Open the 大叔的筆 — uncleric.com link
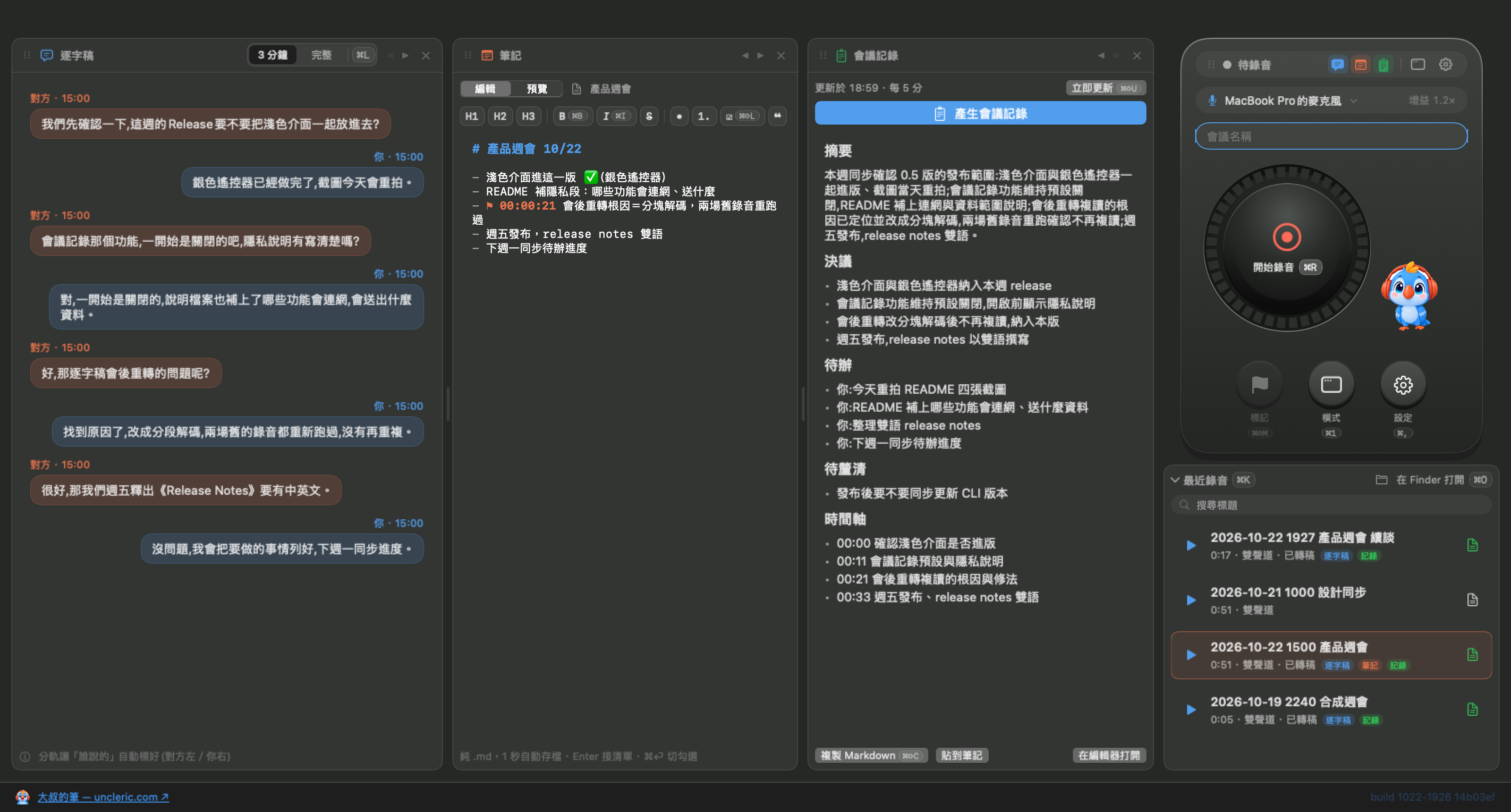 tap(103, 797)
